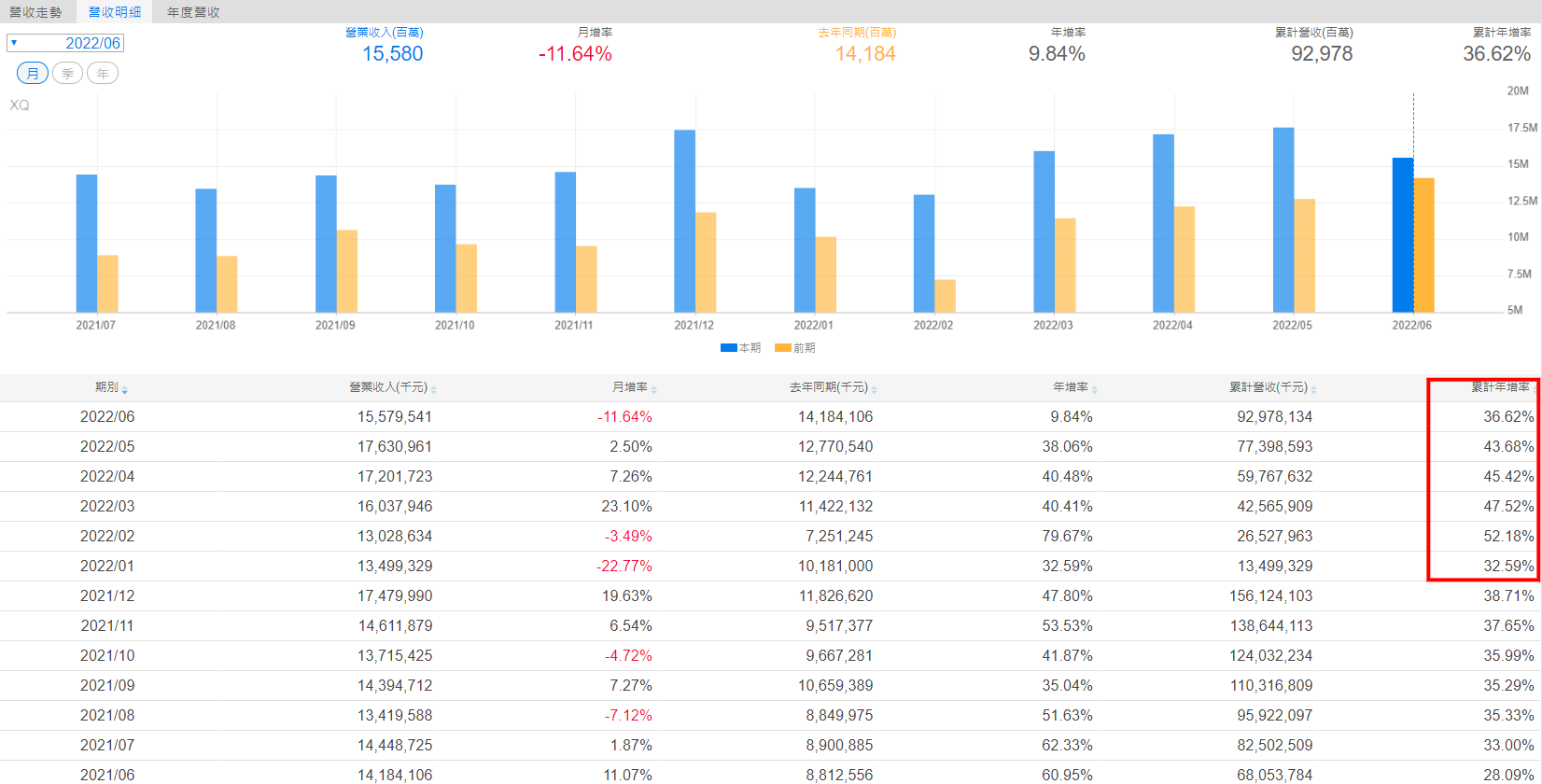Select the 2022/03 table row period
This screenshot has height=784, width=1542.
pyautogui.click(x=107, y=507)
